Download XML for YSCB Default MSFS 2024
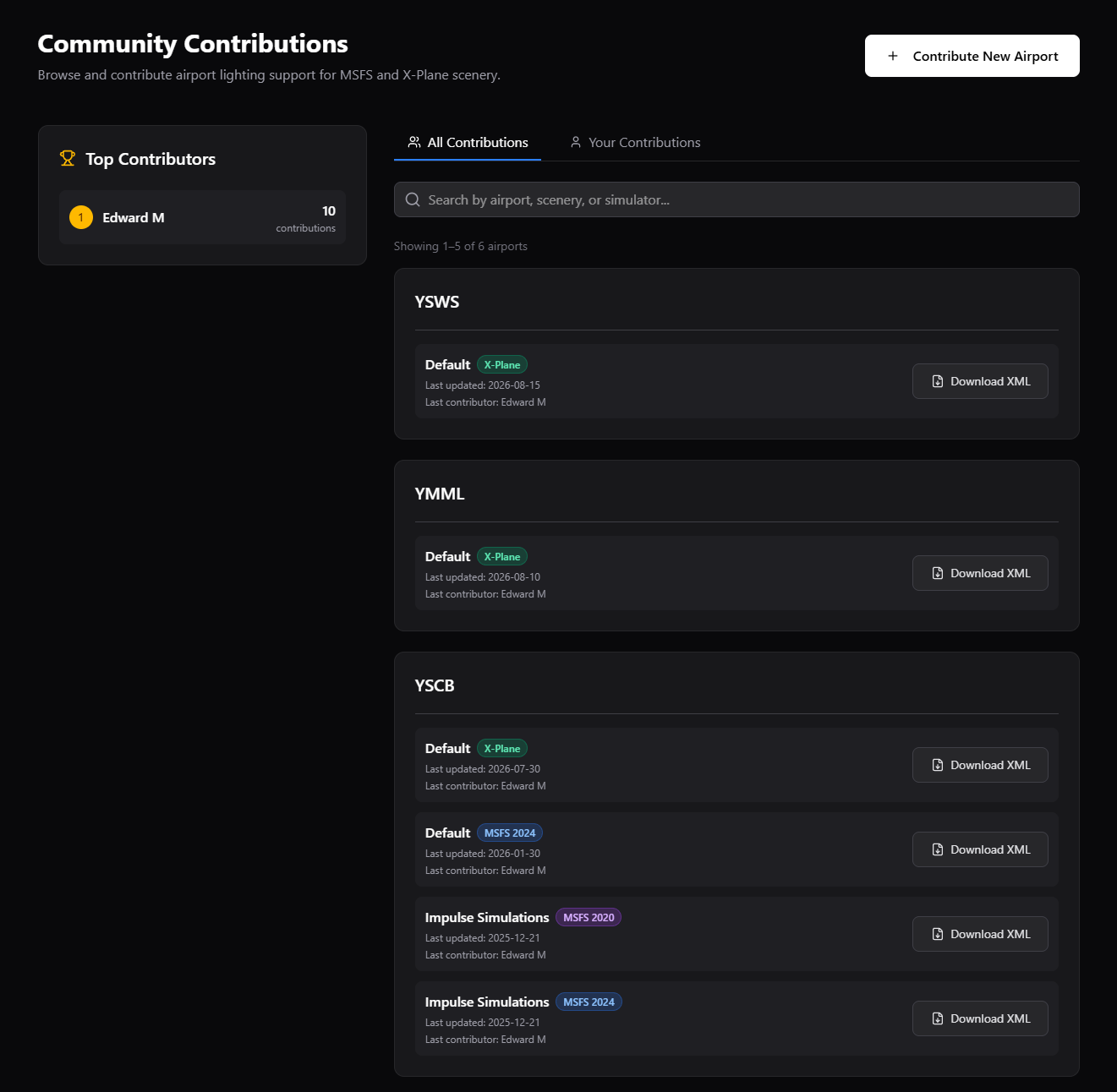Screen dimensions: 1117x1092 980,849
